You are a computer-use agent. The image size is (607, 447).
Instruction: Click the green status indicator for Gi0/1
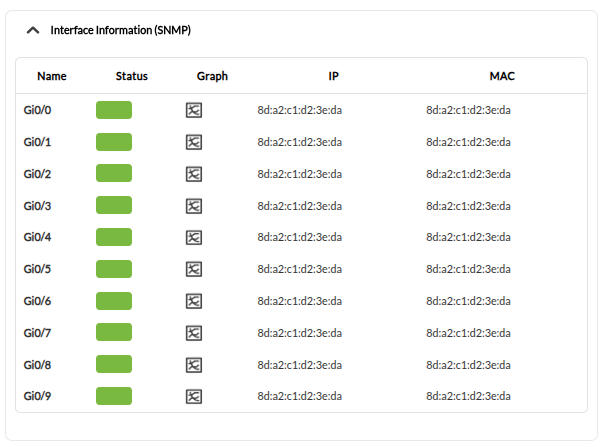pyautogui.click(x=114, y=142)
